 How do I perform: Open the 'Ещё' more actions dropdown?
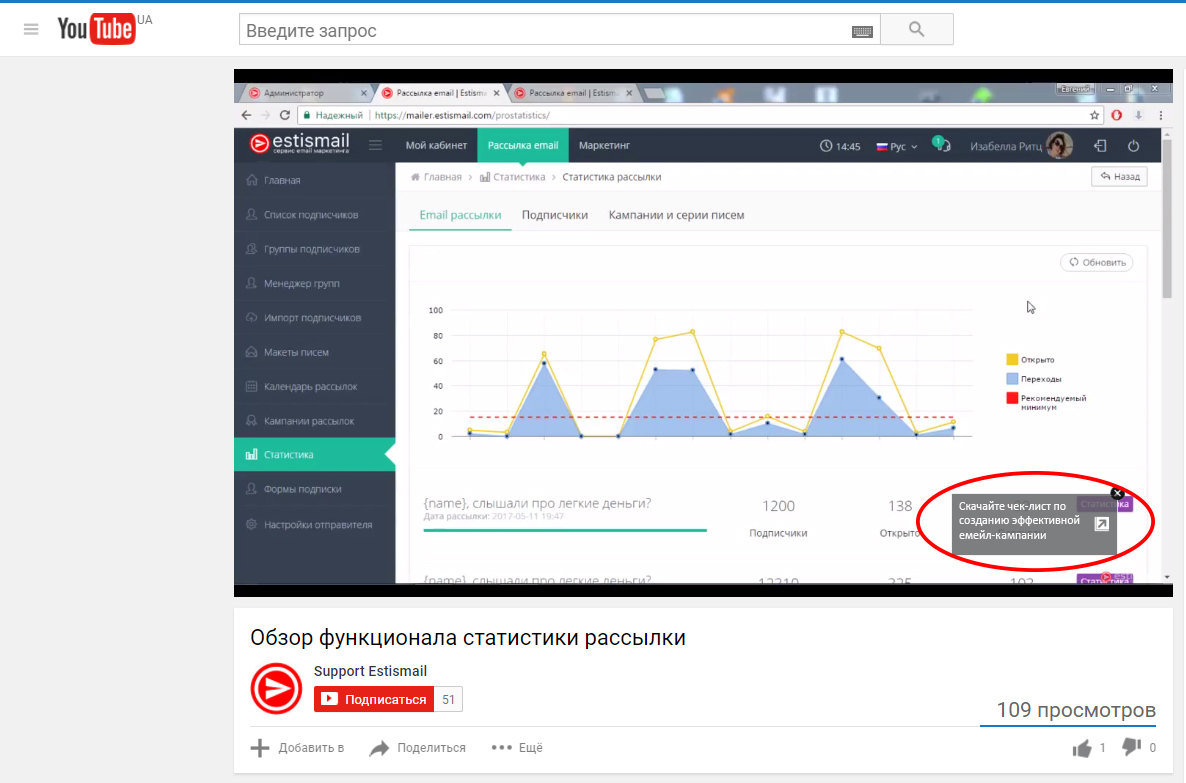point(517,747)
